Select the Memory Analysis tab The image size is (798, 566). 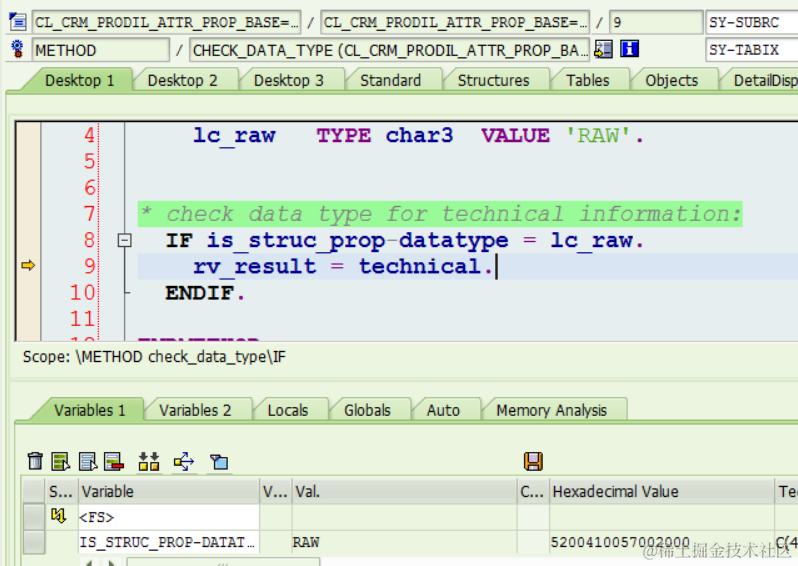click(x=552, y=410)
